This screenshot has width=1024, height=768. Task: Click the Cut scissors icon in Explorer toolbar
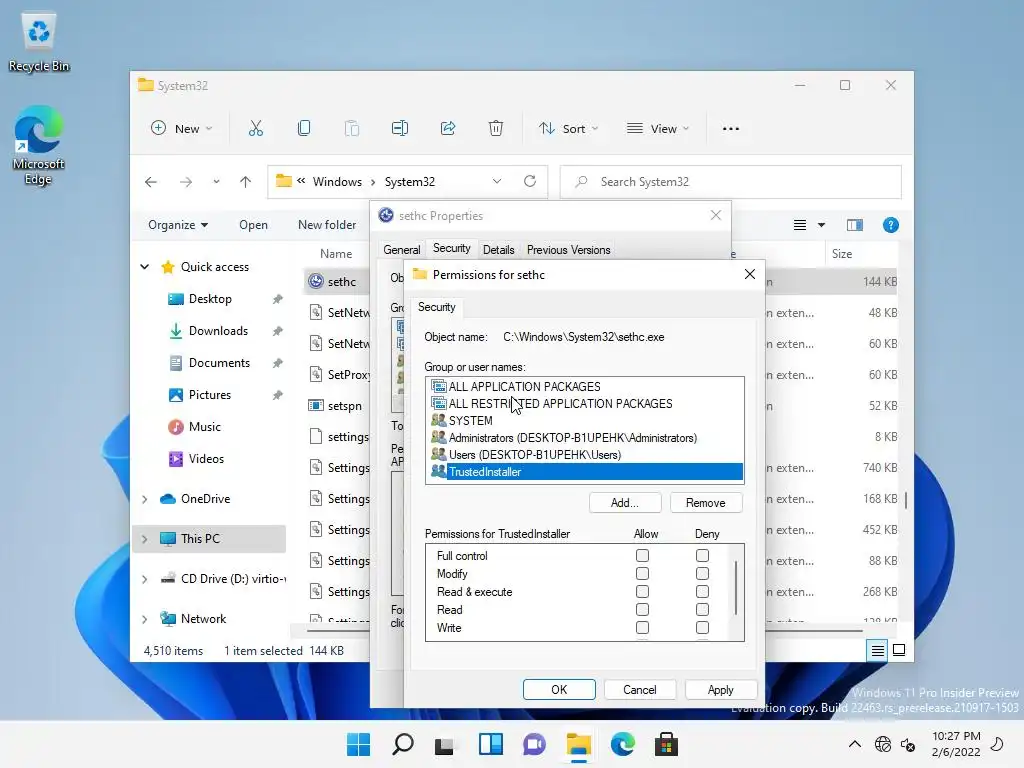[255, 129]
